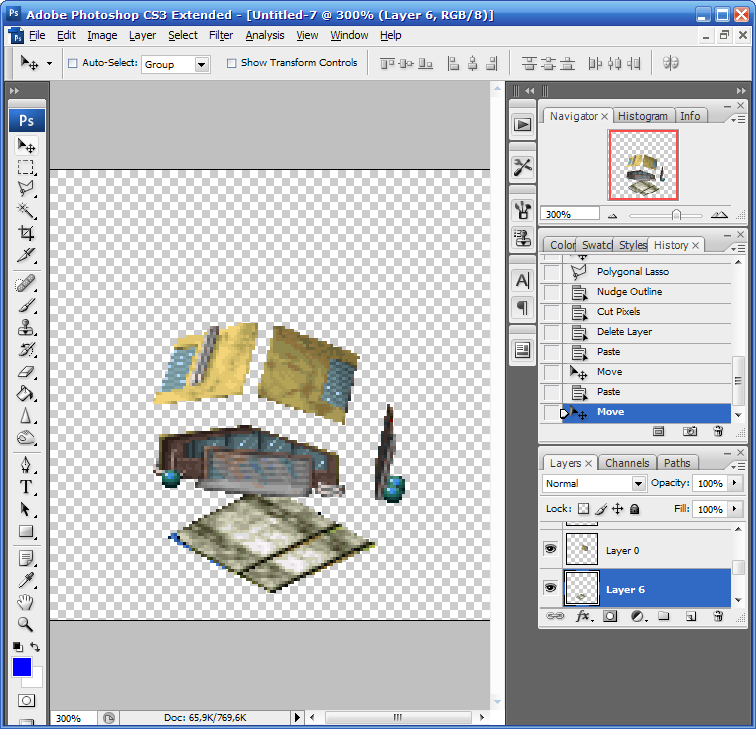The width and height of the screenshot is (756, 729).
Task: Pick the Magic Wand tool
Action: click(x=26, y=211)
